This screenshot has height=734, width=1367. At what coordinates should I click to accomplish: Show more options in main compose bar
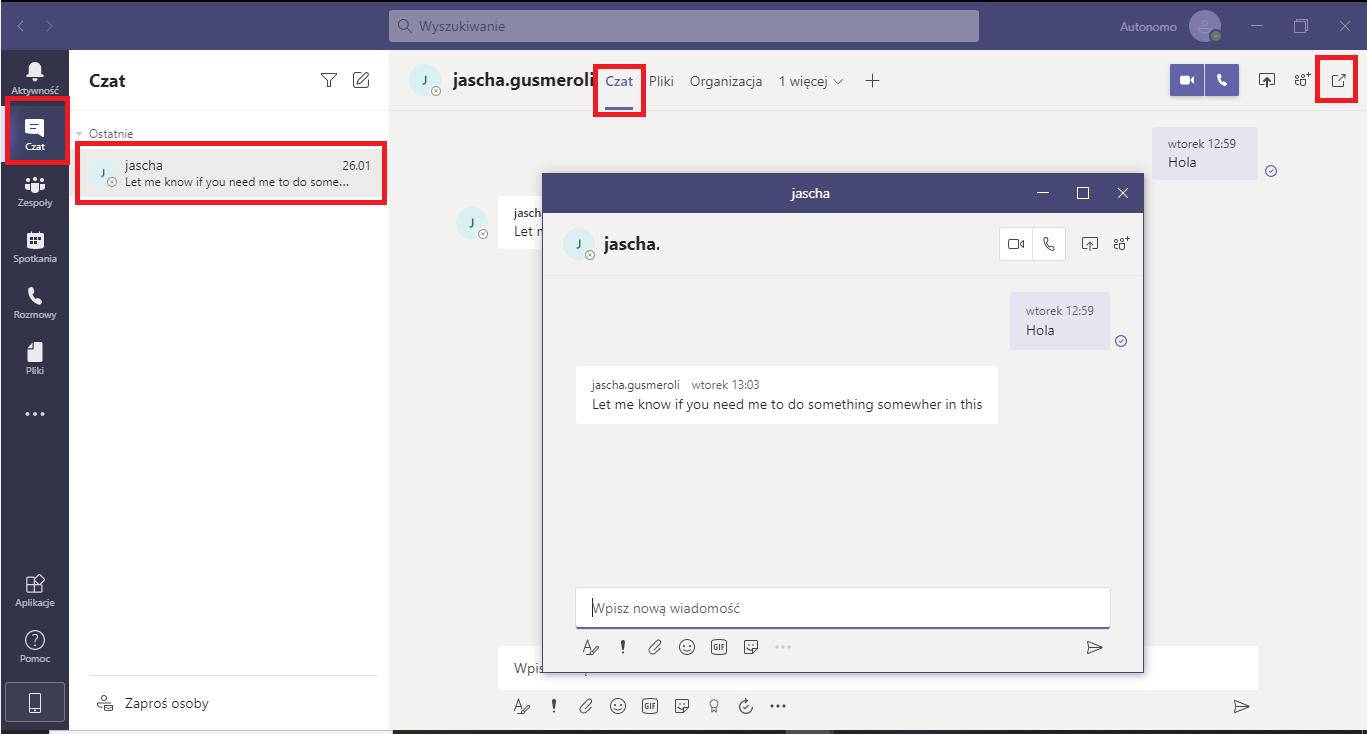(778, 707)
